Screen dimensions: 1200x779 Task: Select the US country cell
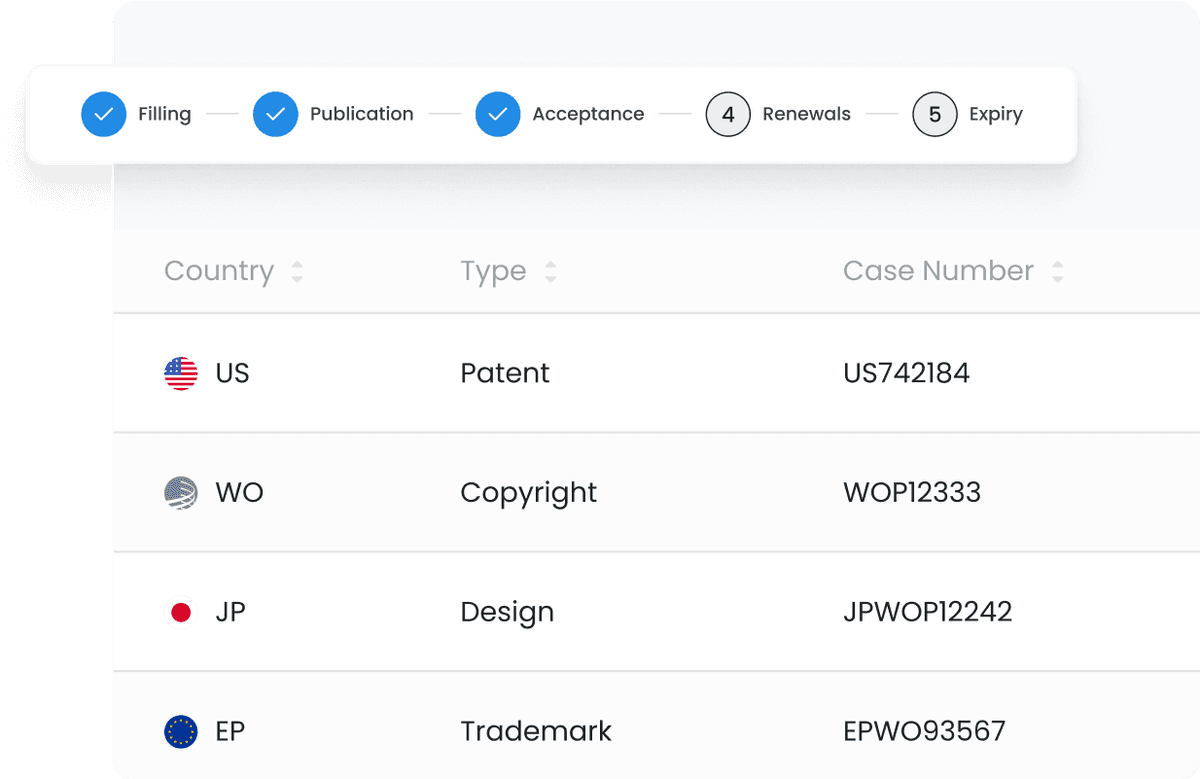pyautogui.click(x=232, y=373)
